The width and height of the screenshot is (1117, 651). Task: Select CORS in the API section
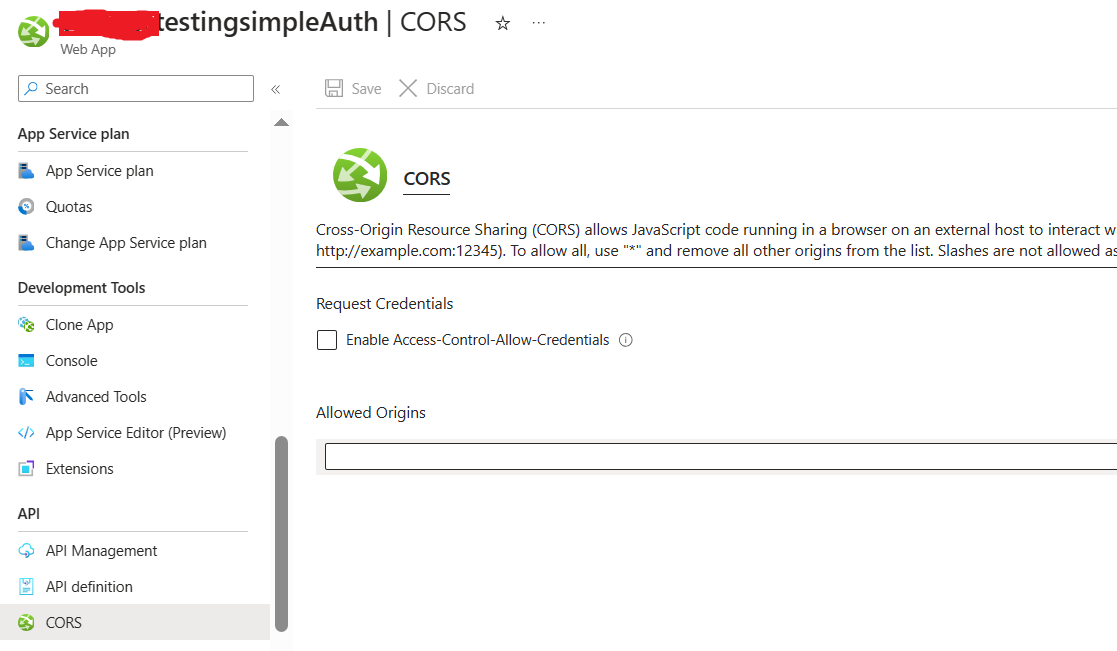pyautogui.click(x=62, y=622)
